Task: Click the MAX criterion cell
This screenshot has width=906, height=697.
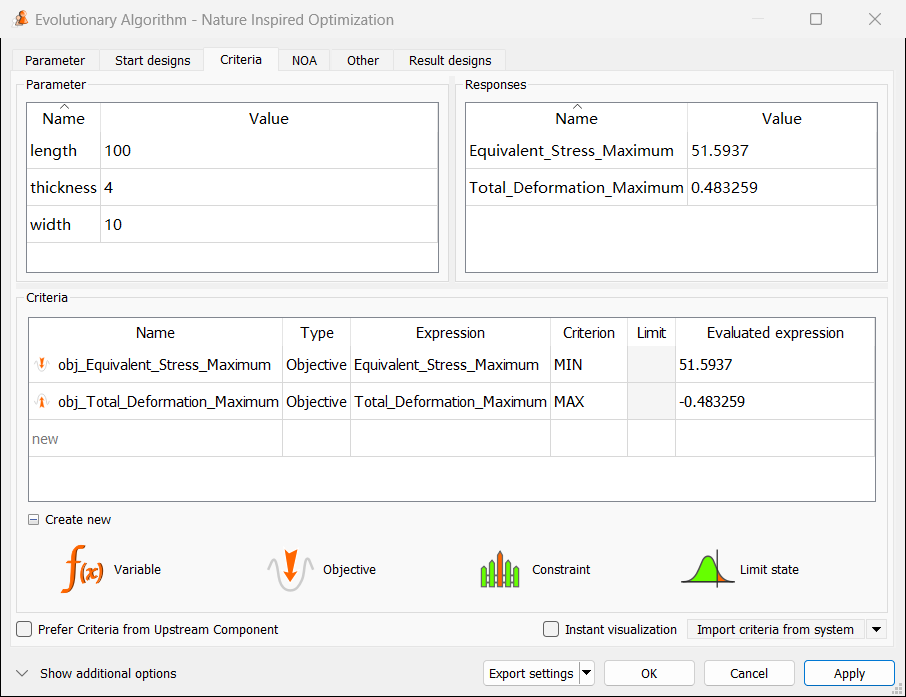Action: point(589,402)
